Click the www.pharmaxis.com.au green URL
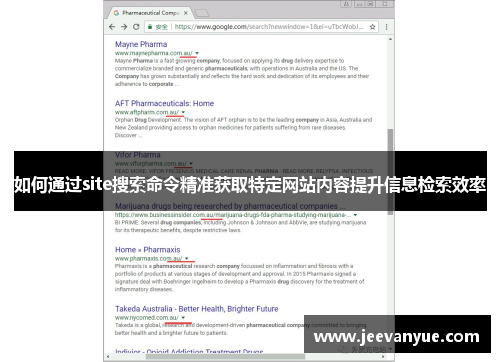 (x=149, y=258)
